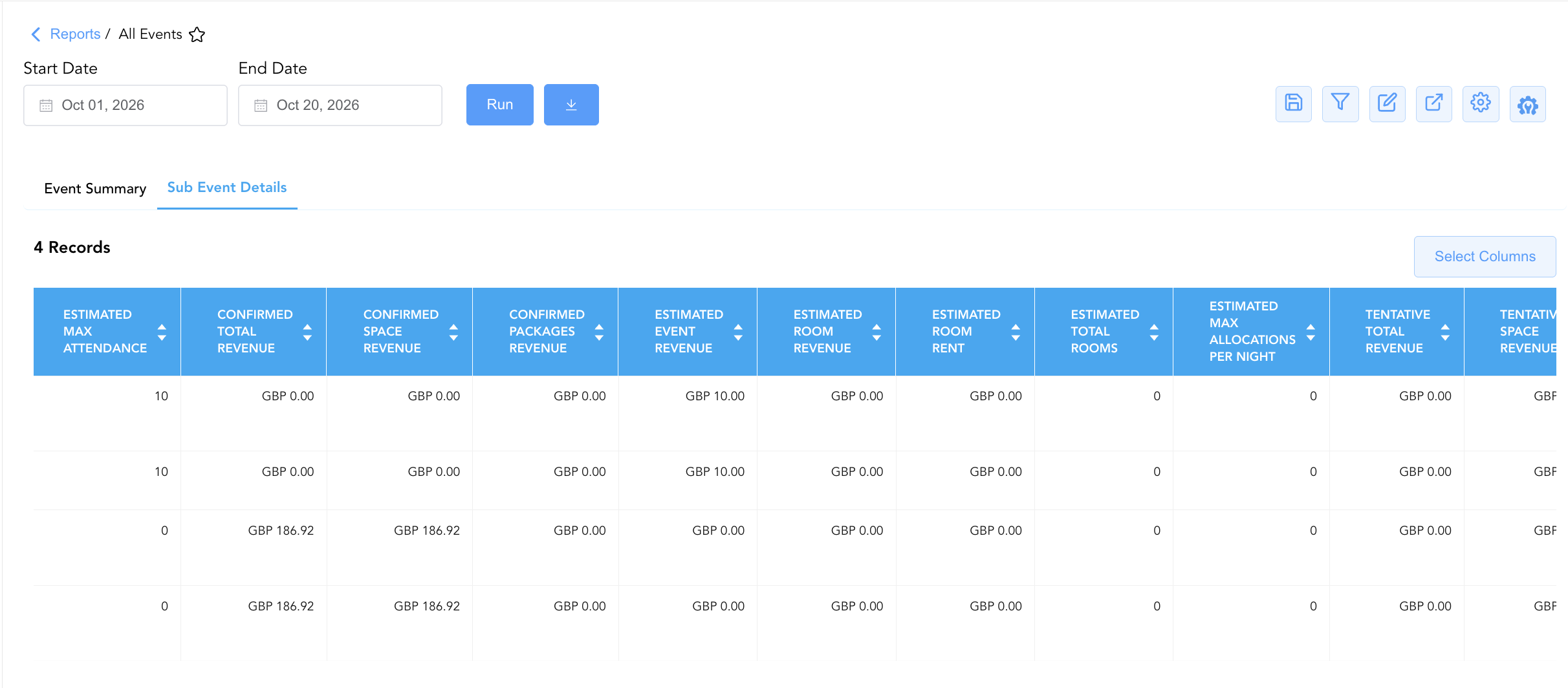Click the download arrow button
Screen dimensions: 1568x688
coord(571,105)
